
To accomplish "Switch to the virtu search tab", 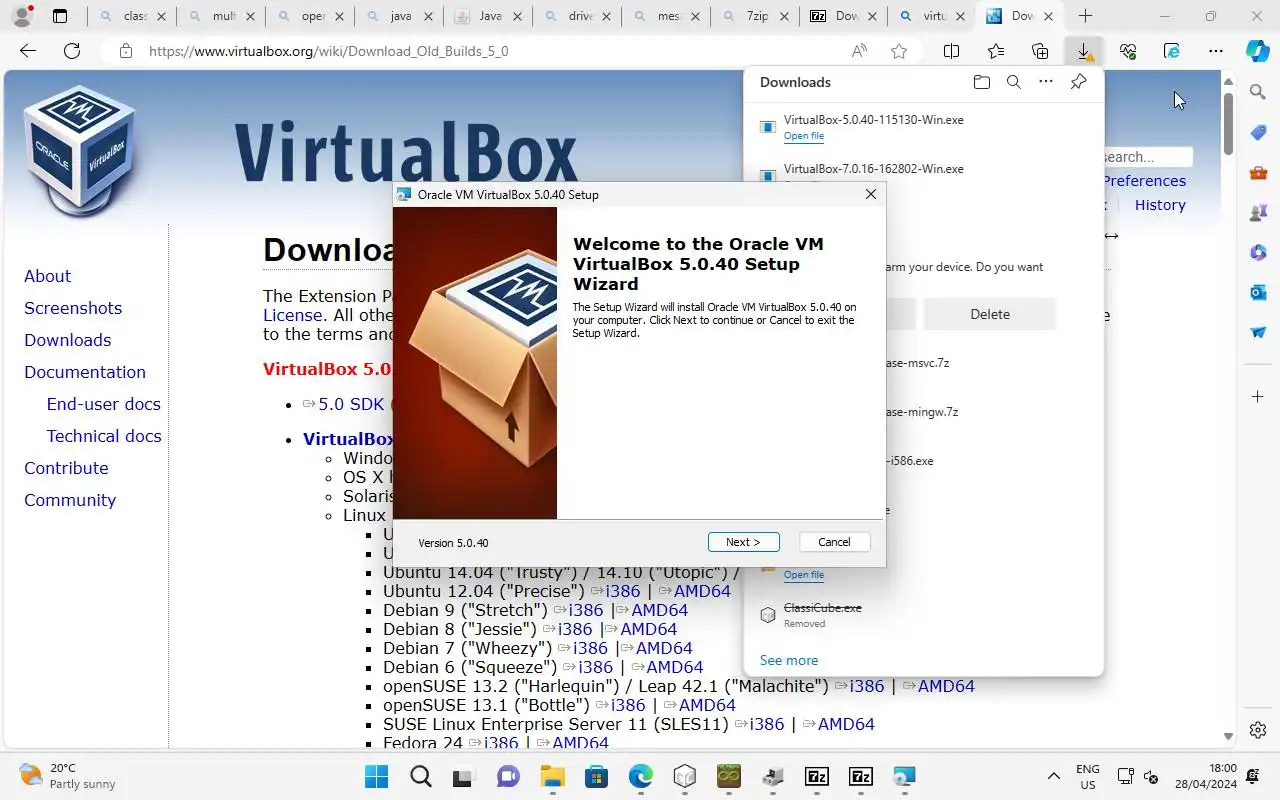I will coord(934,16).
